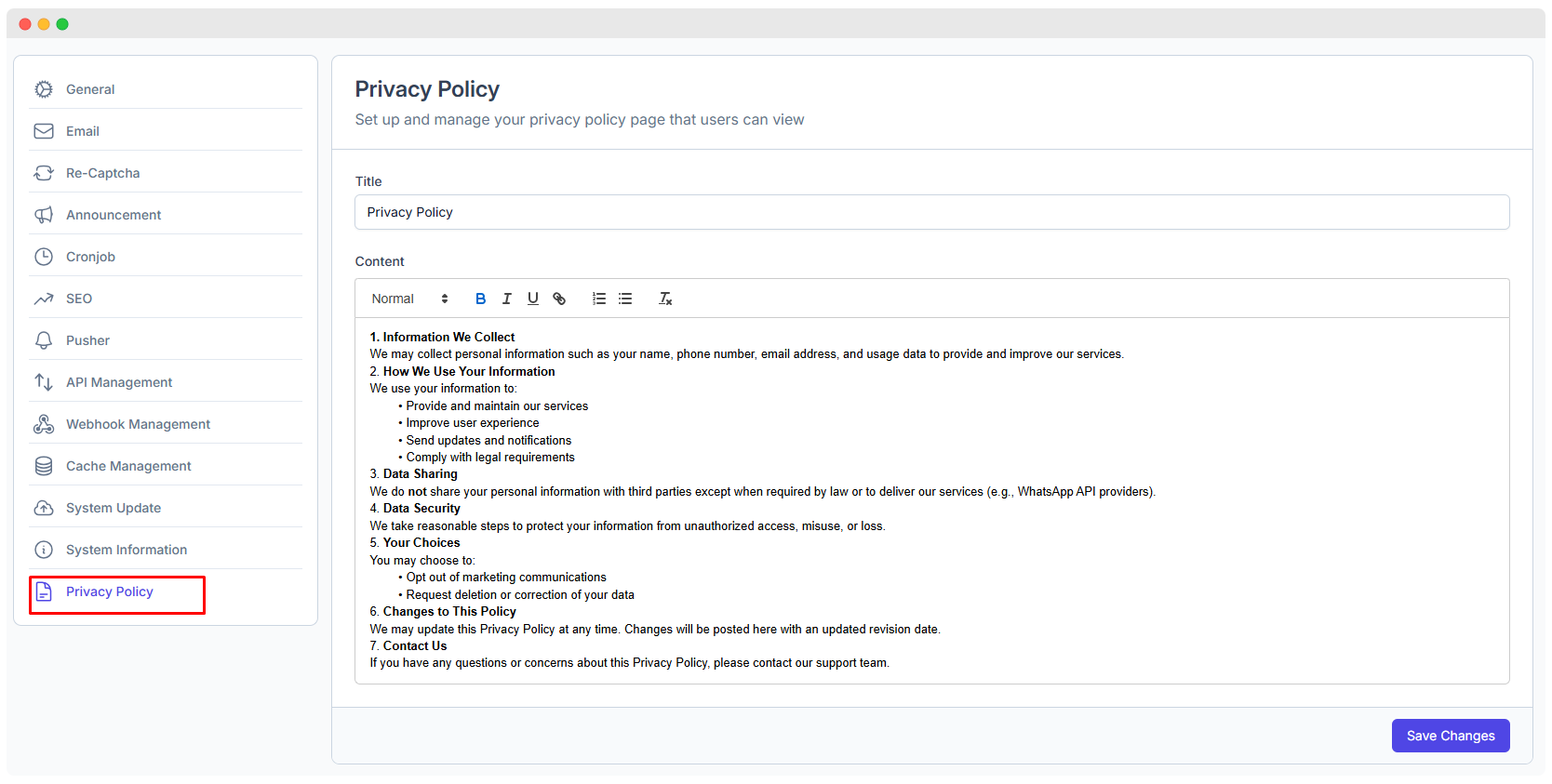Click the Re-Captcha refresh icon
This screenshot has height=784, width=1552.
(x=44, y=173)
